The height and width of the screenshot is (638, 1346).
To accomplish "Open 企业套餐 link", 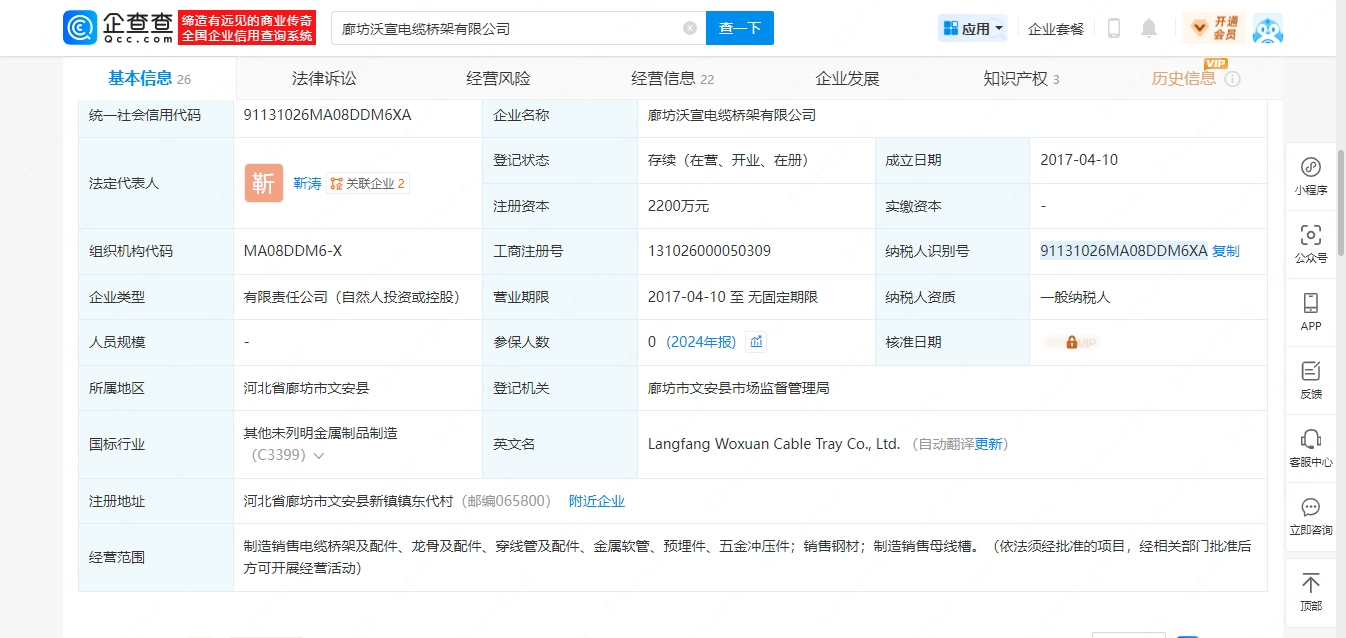I will (1056, 29).
